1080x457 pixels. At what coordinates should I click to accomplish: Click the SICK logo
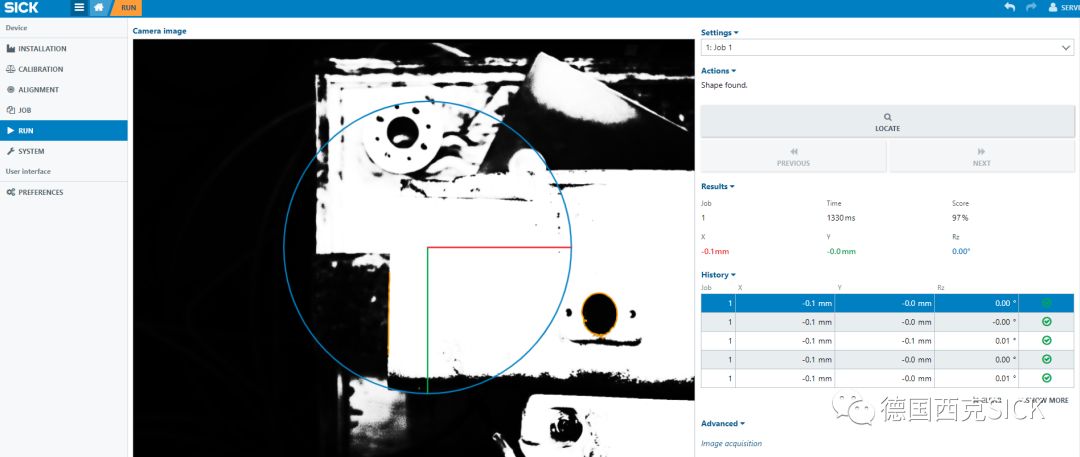point(21,8)
